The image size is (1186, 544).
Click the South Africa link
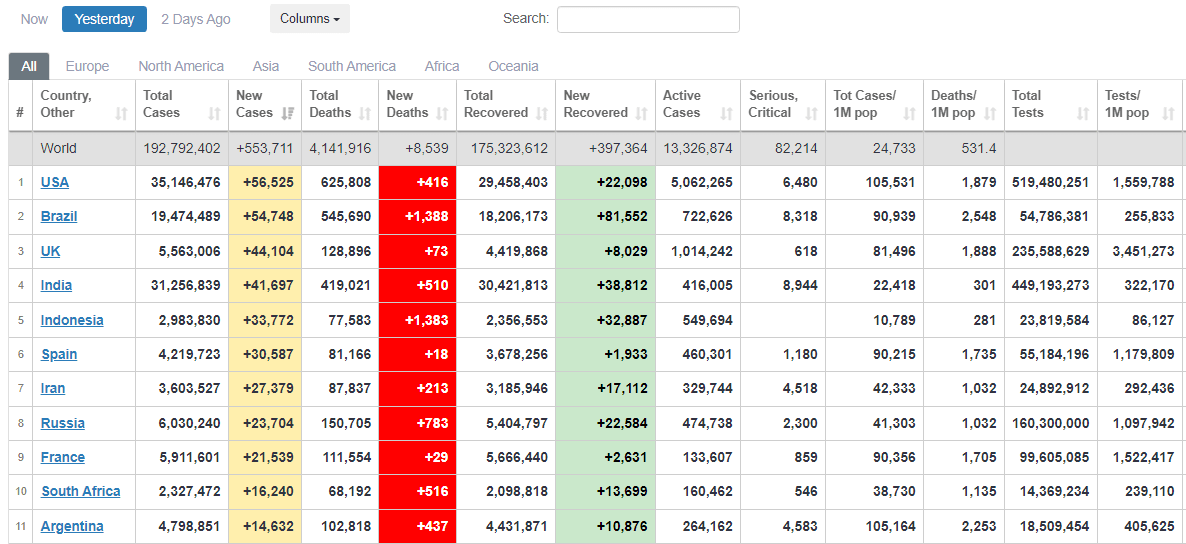pyautogui.click(x=80, y=492)
